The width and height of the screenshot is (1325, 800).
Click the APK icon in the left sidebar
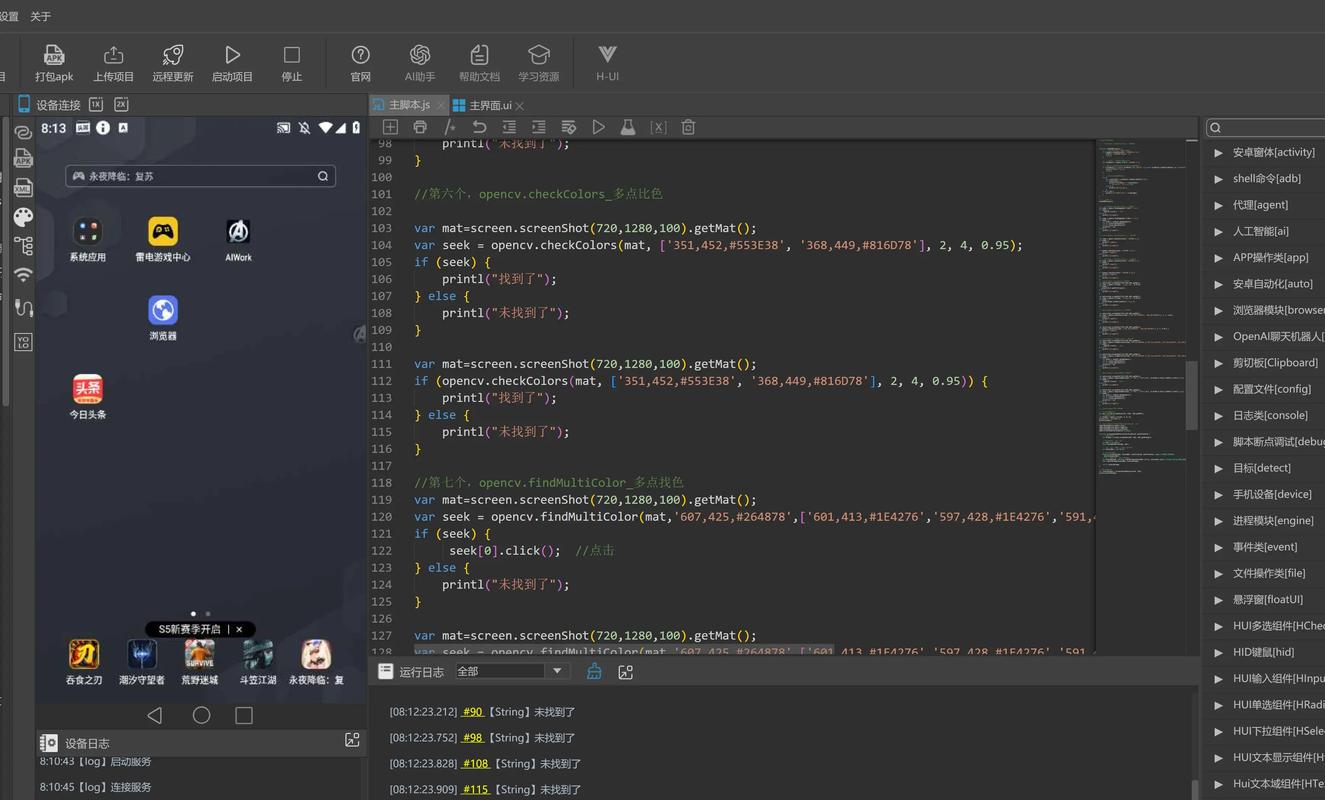[22, 158]
